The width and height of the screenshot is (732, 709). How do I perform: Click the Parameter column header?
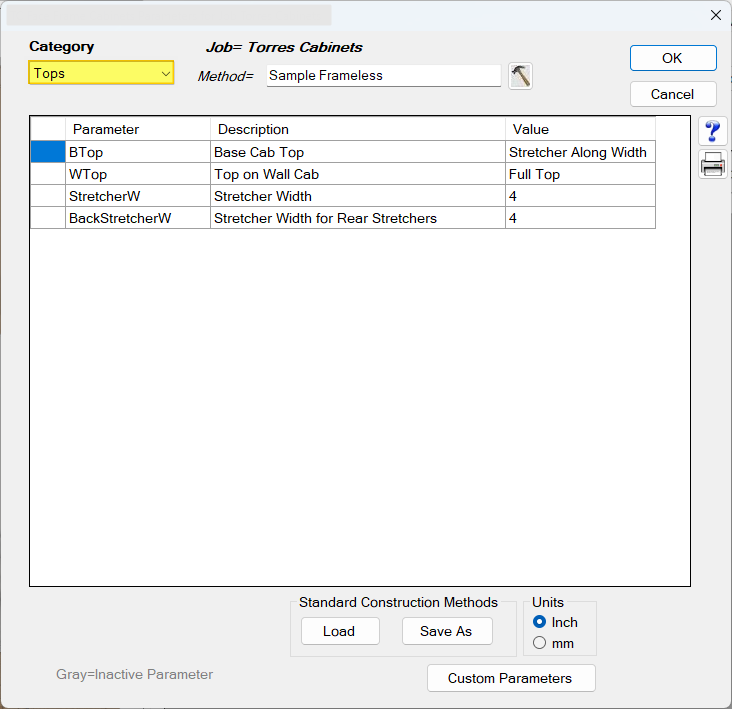(x=137, y=129)
